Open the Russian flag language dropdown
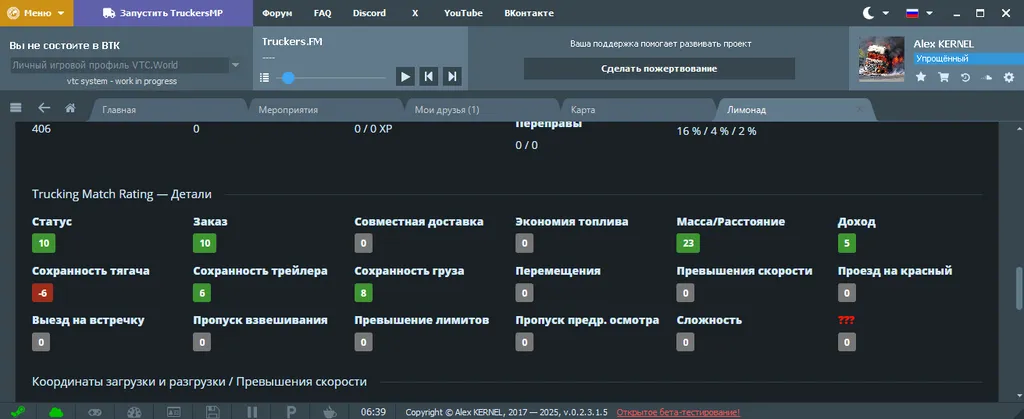 [x=918, y=13]
